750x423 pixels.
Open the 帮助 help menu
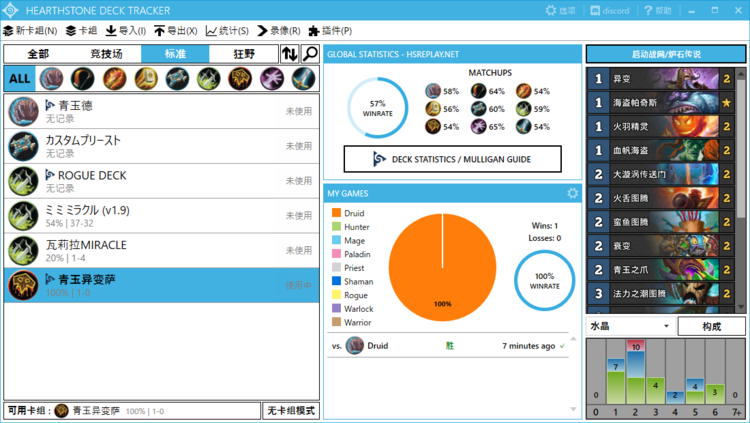pyautogui.click(x=658, y=11)
